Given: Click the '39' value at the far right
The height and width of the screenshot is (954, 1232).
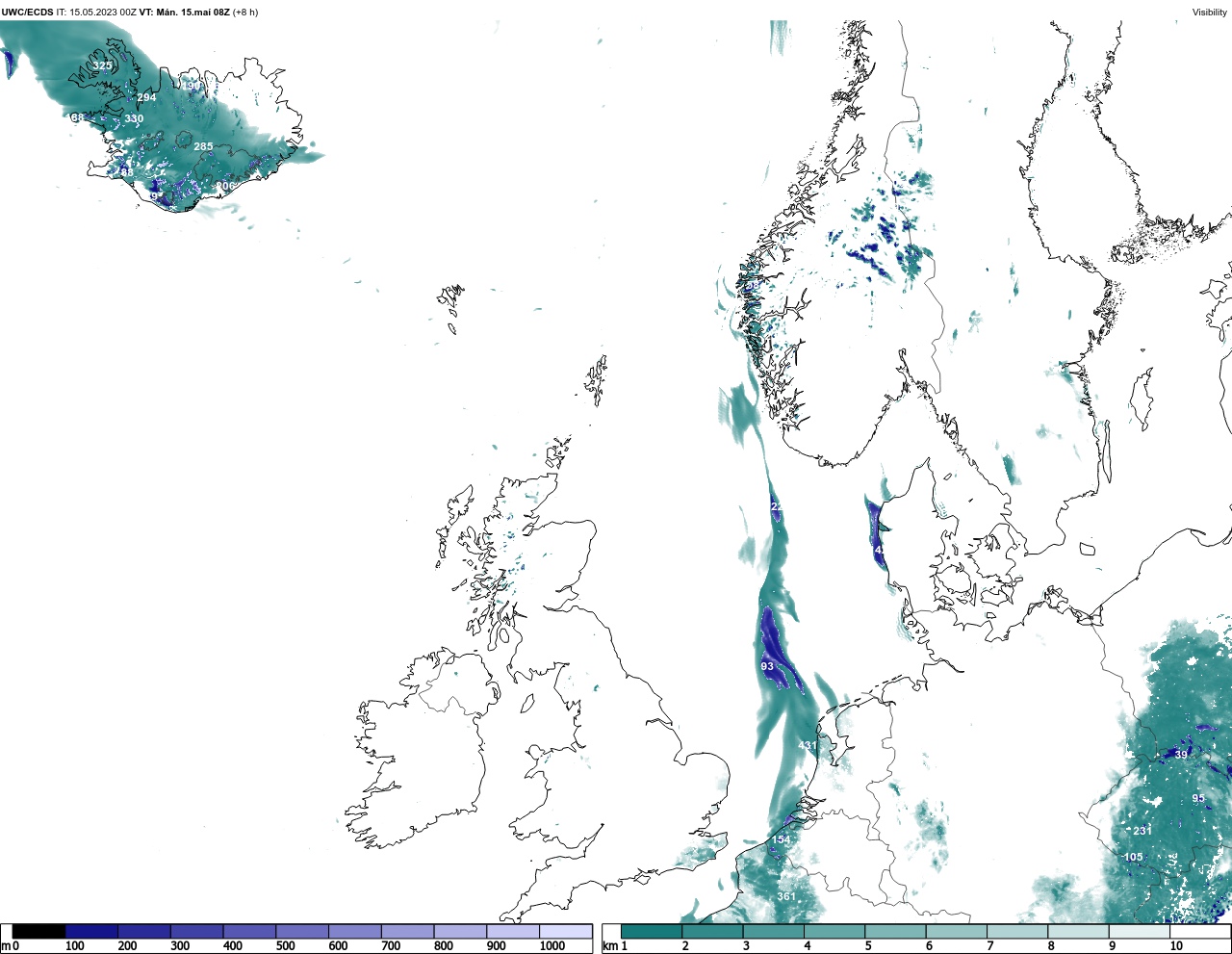Looking at the screenshot, I should (x=1181, y=755).
